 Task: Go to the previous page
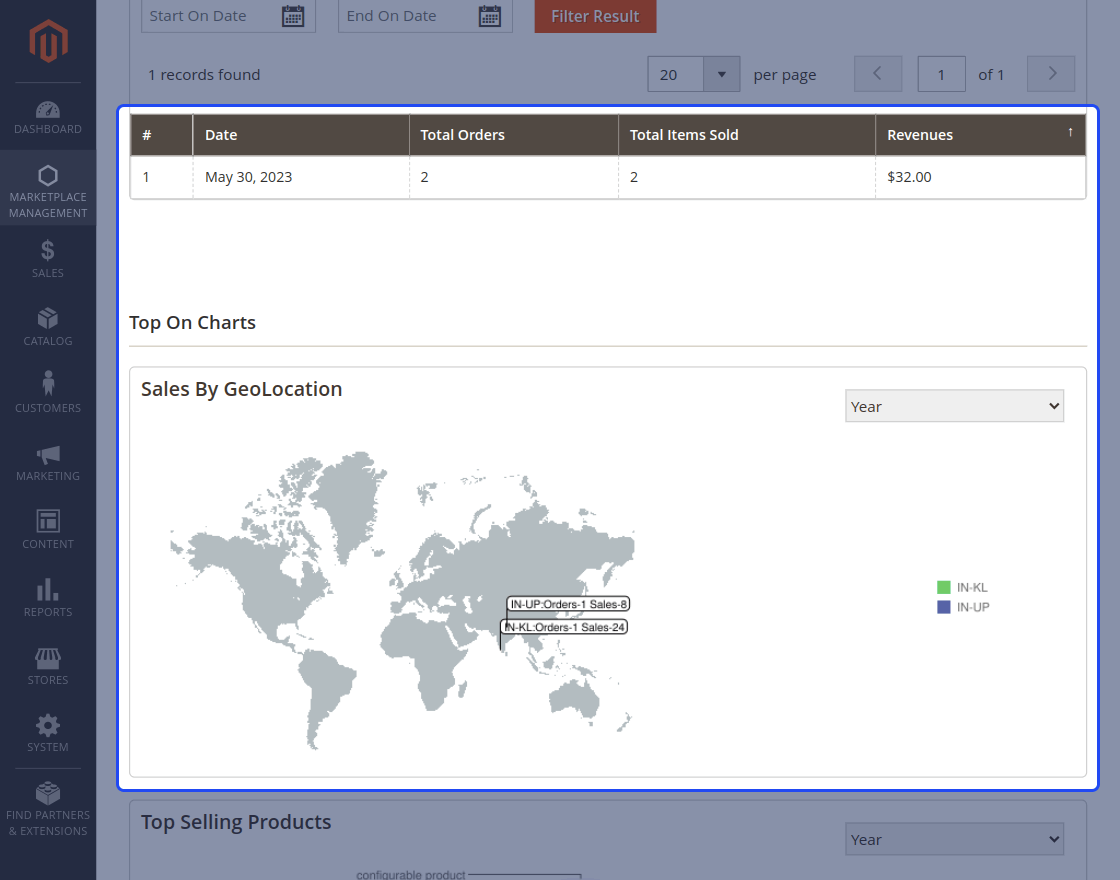(x=878, y=74)
